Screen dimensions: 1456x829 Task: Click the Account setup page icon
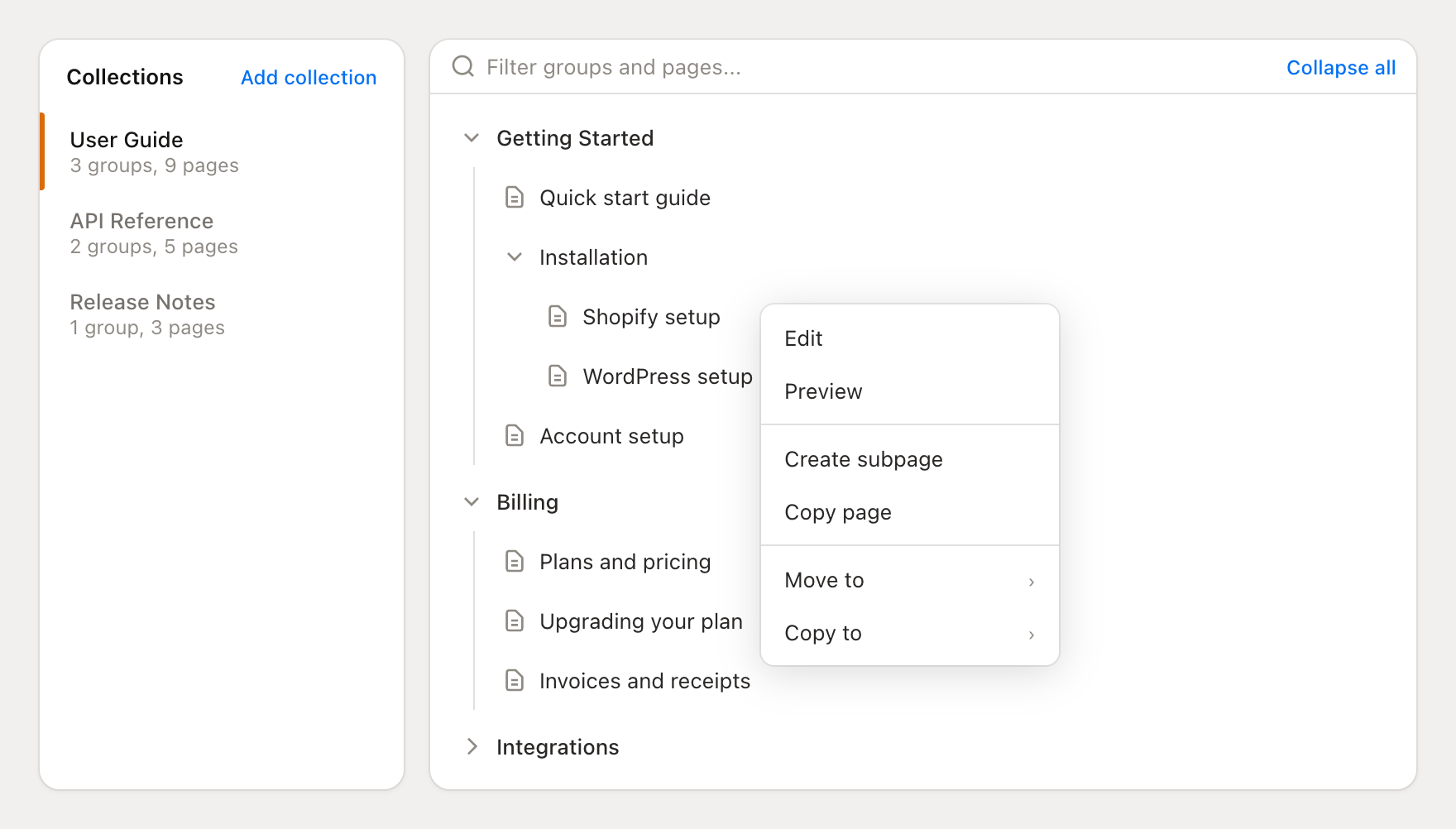[x=515, y=436]
